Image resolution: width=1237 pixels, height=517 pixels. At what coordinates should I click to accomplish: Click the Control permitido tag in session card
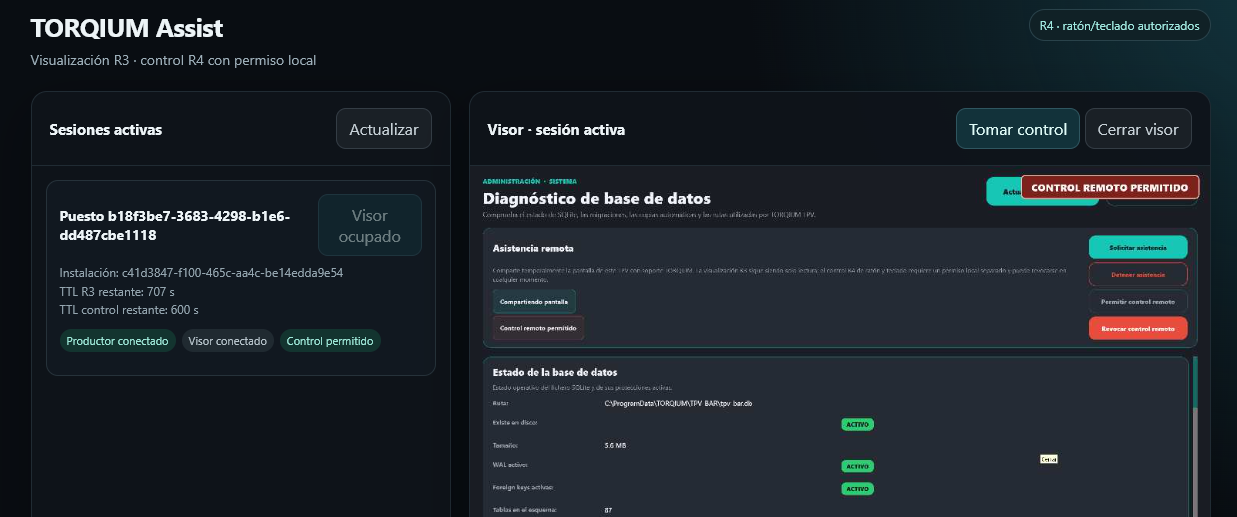click(330, 341)
